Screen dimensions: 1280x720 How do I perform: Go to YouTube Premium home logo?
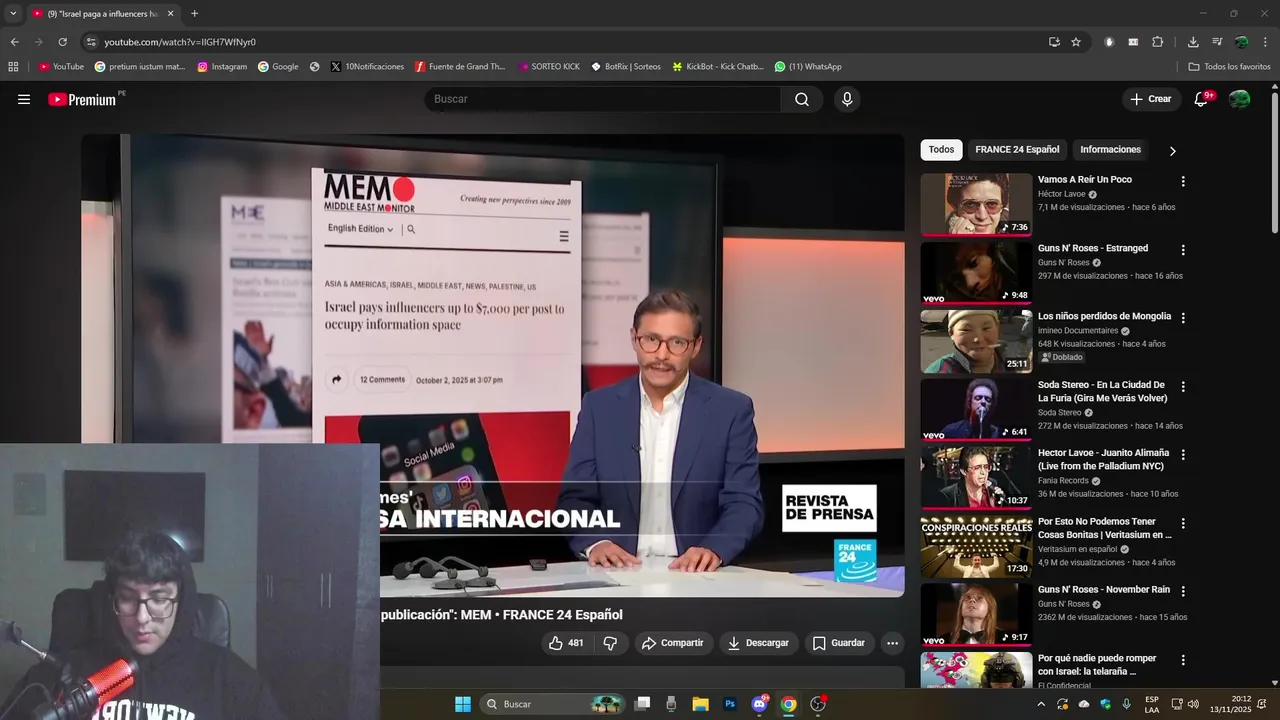click(84, 99)
